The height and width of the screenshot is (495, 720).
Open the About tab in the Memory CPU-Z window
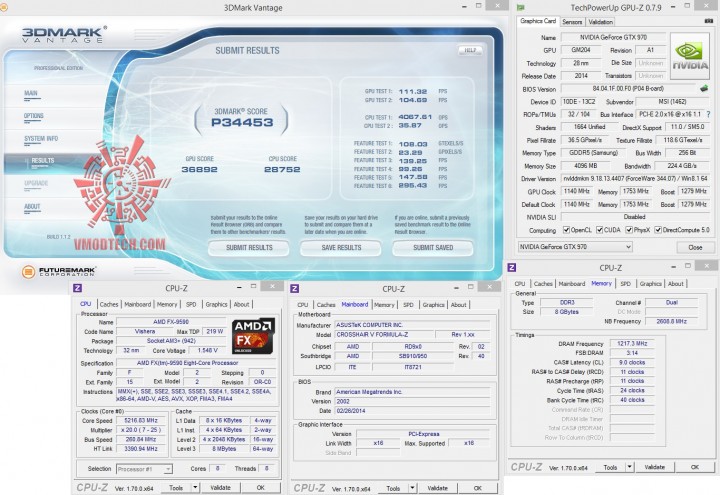pyautogui.click(x=675, y=283)
